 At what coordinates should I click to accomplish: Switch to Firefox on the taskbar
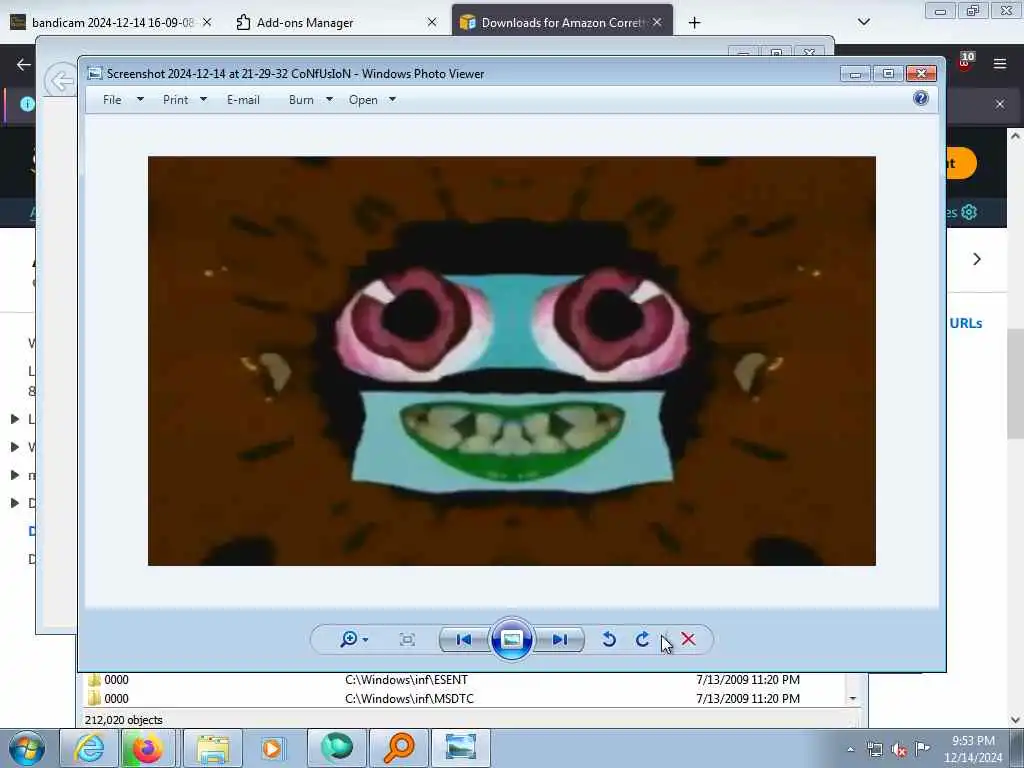point(148,748)
